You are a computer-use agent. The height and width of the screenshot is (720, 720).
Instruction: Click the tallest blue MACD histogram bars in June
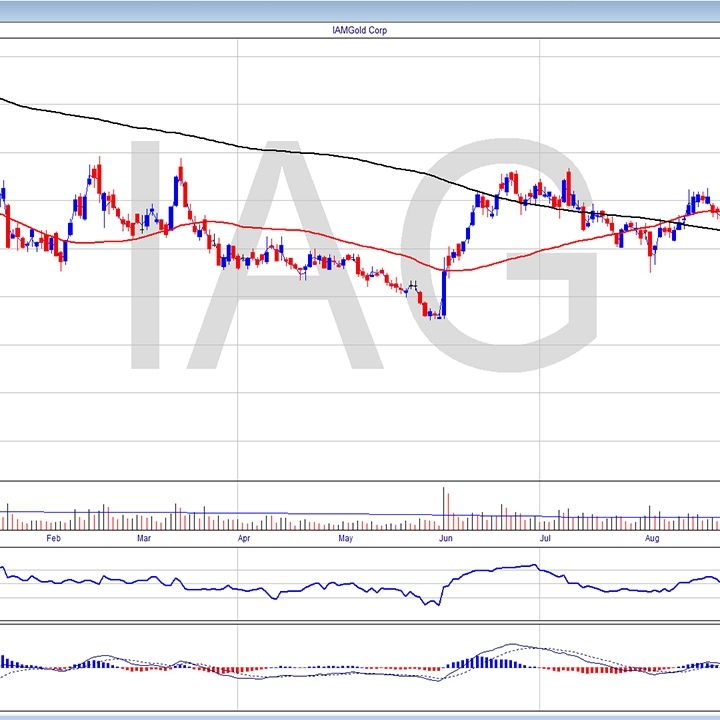coord(478,661)
